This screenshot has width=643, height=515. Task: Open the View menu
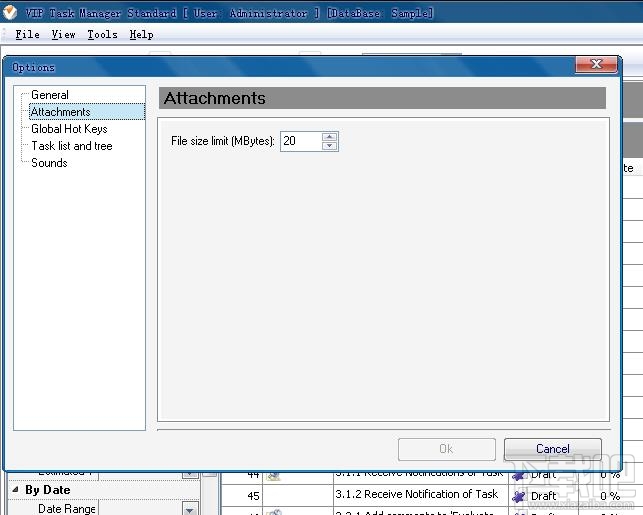64,34
